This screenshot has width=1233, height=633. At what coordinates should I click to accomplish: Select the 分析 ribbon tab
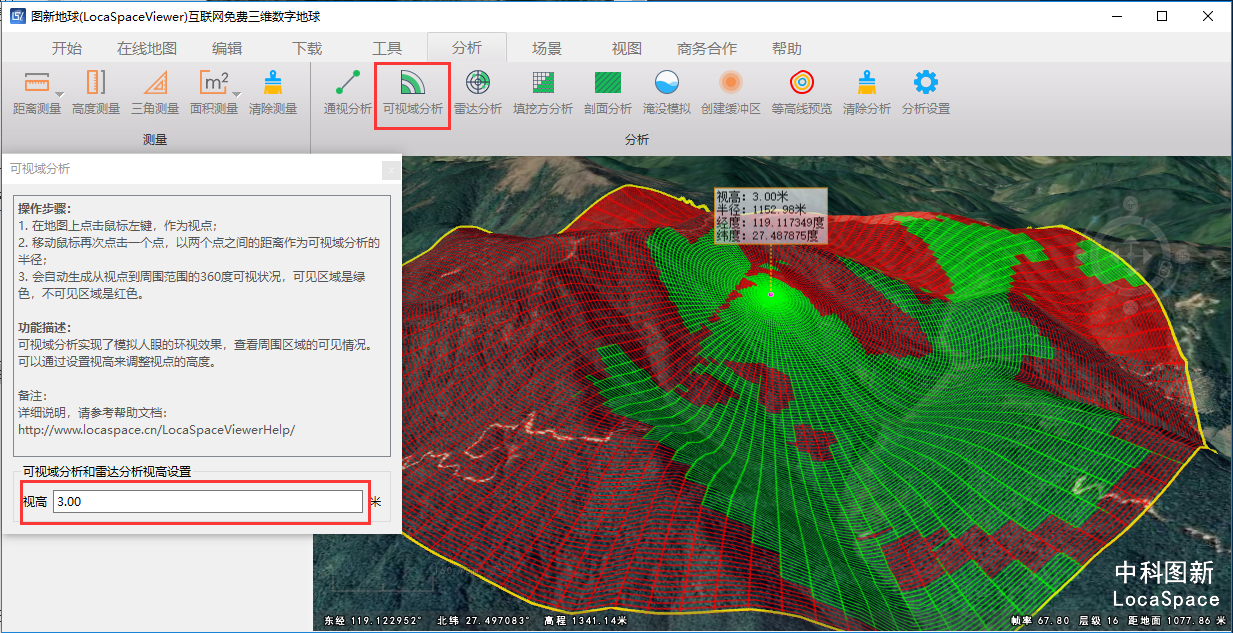(x=467, y=48)
